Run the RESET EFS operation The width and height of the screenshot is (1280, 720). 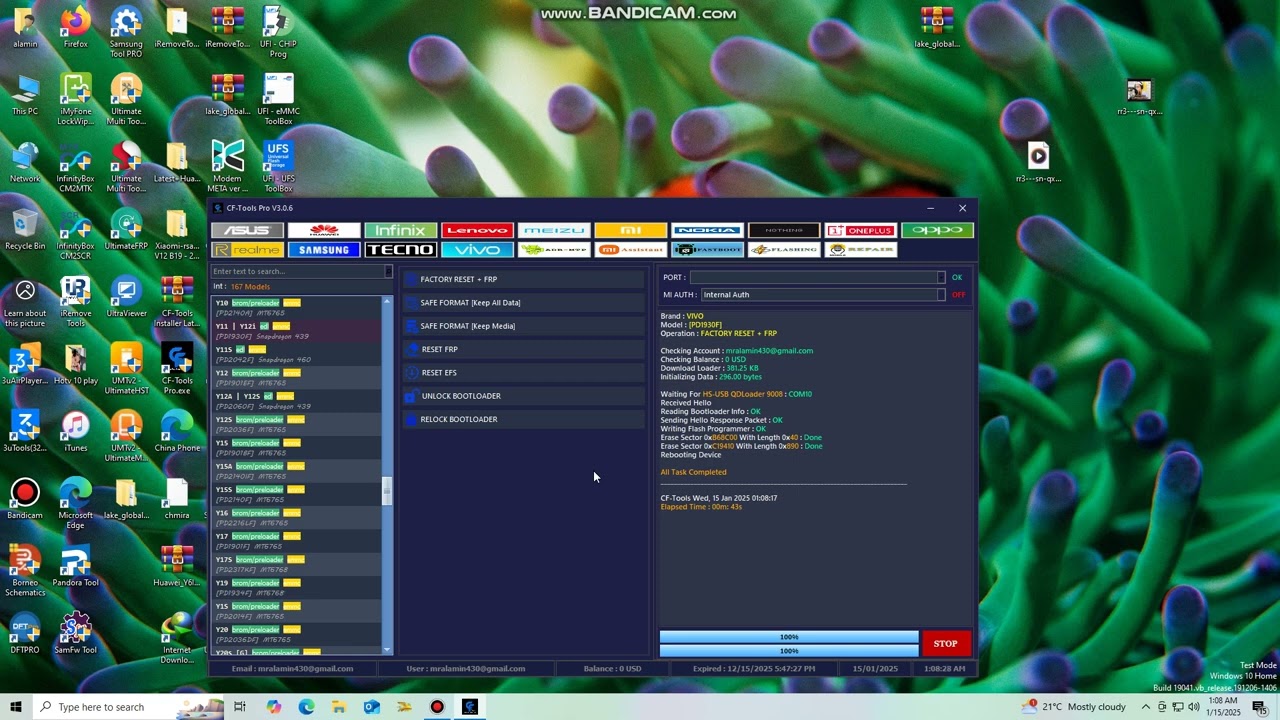(x=524, y=372)
